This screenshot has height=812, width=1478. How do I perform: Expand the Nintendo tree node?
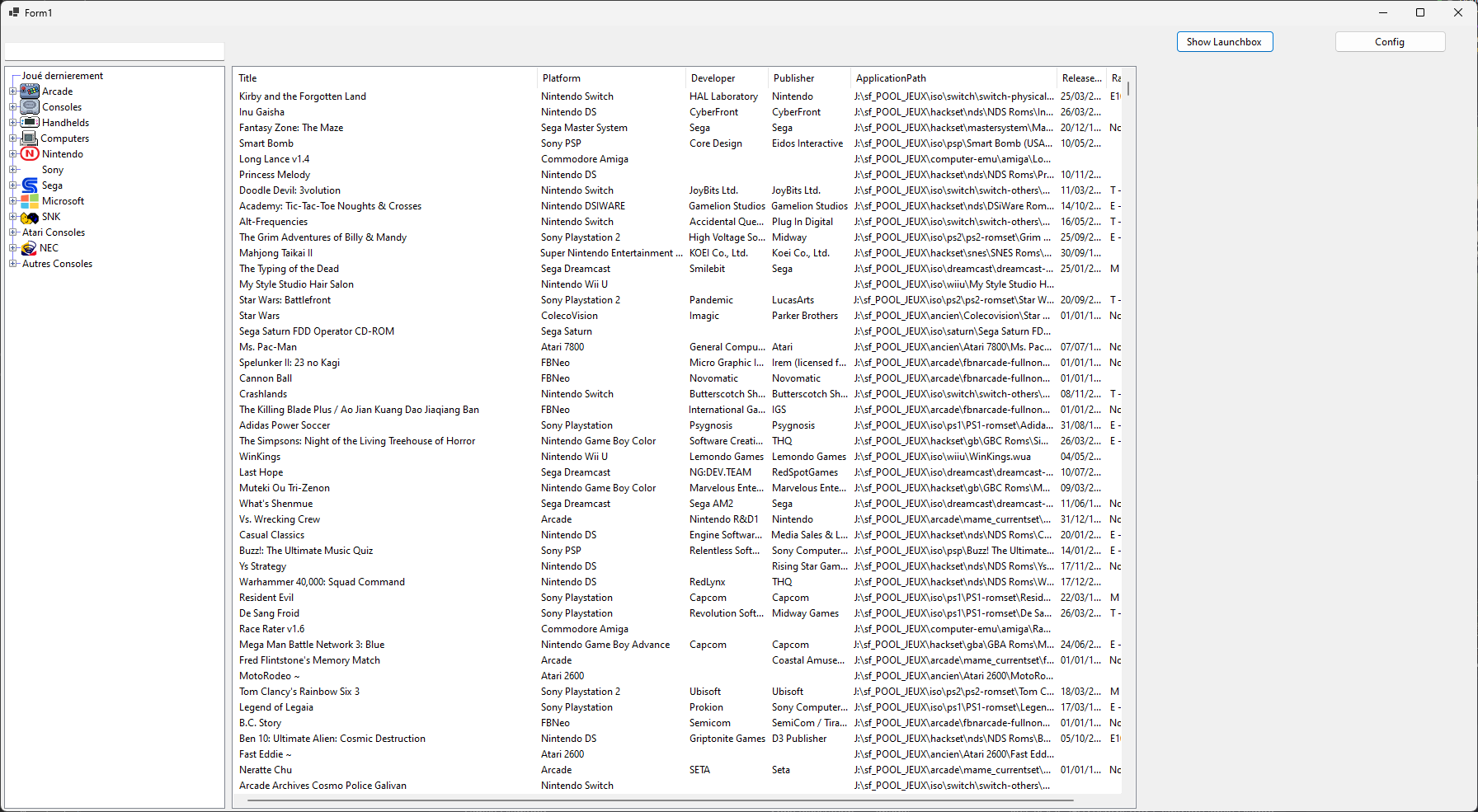[x=13, y=154]
